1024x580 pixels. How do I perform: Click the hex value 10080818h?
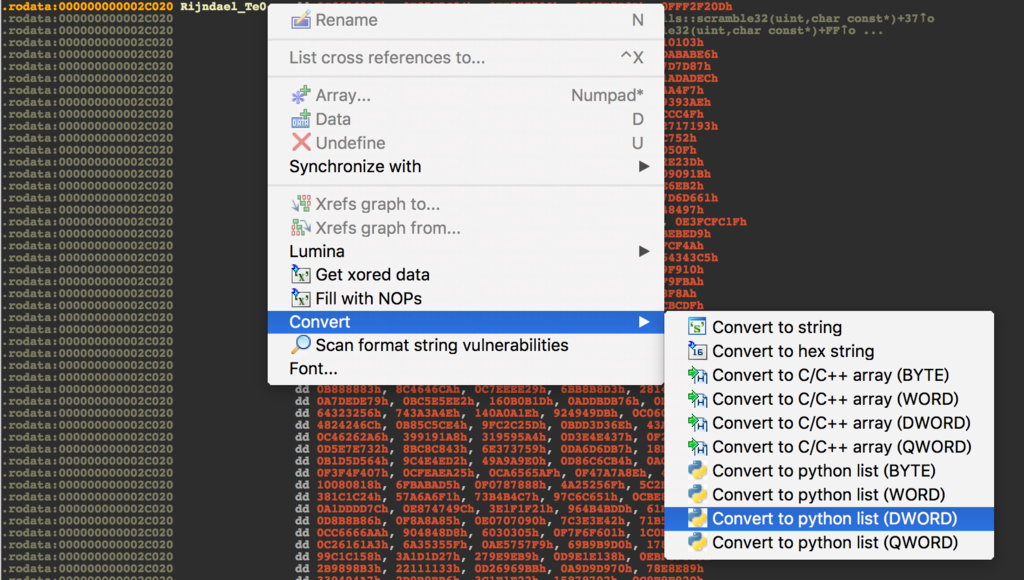pyautogui.click(x=348, y=485)
